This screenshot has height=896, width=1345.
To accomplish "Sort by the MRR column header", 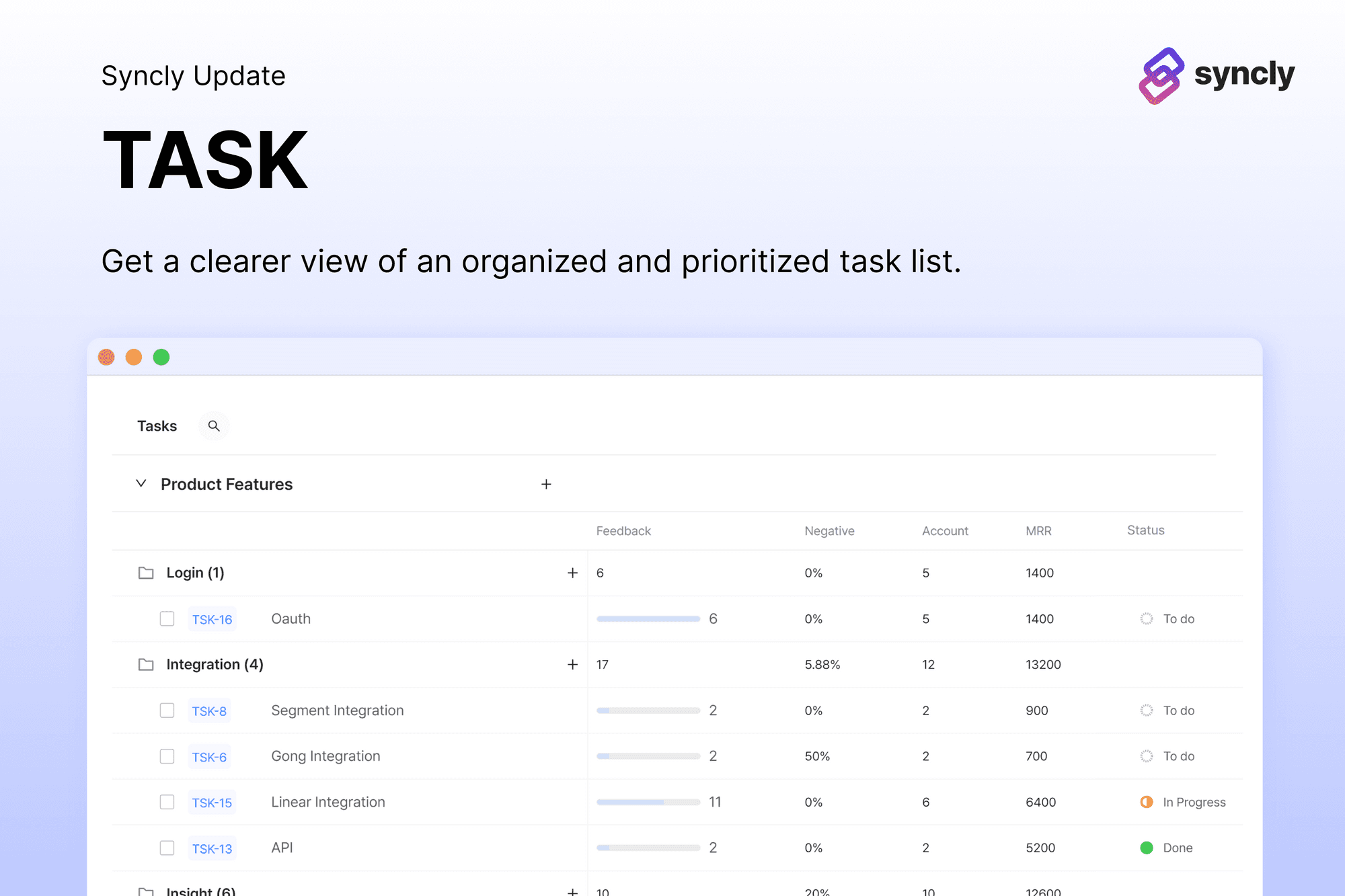I will point(1038,531).
